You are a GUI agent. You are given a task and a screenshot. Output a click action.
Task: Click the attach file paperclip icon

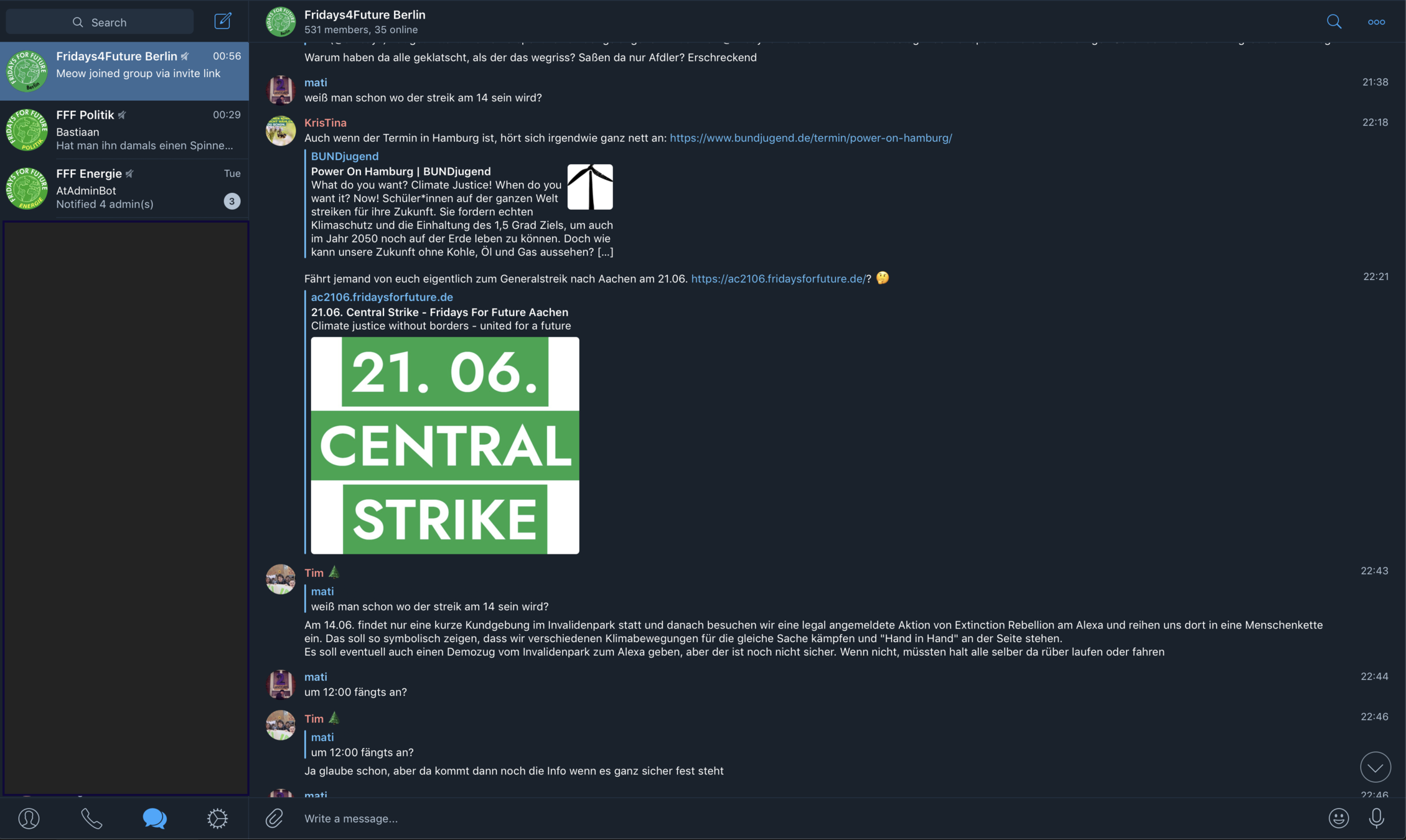click(x=274, y=818)
